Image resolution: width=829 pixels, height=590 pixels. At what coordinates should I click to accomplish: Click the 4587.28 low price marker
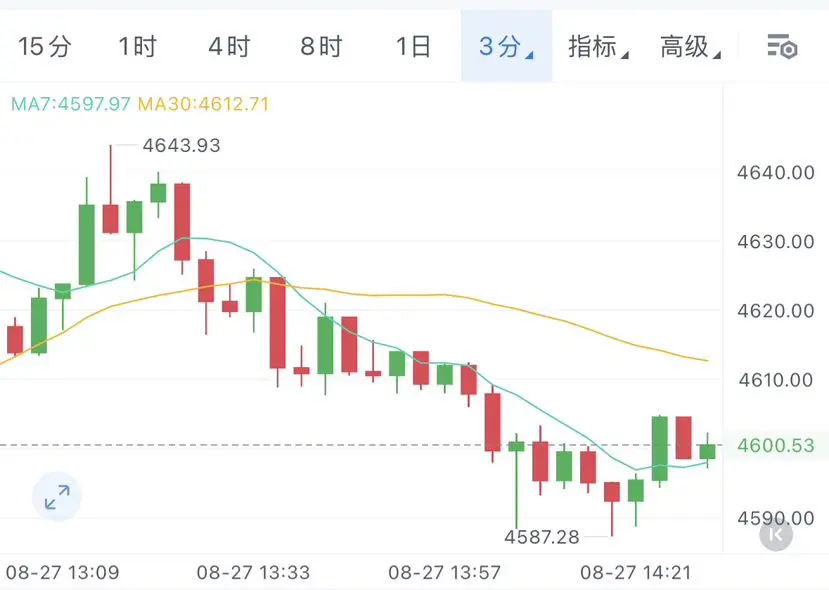coord(542,537)
